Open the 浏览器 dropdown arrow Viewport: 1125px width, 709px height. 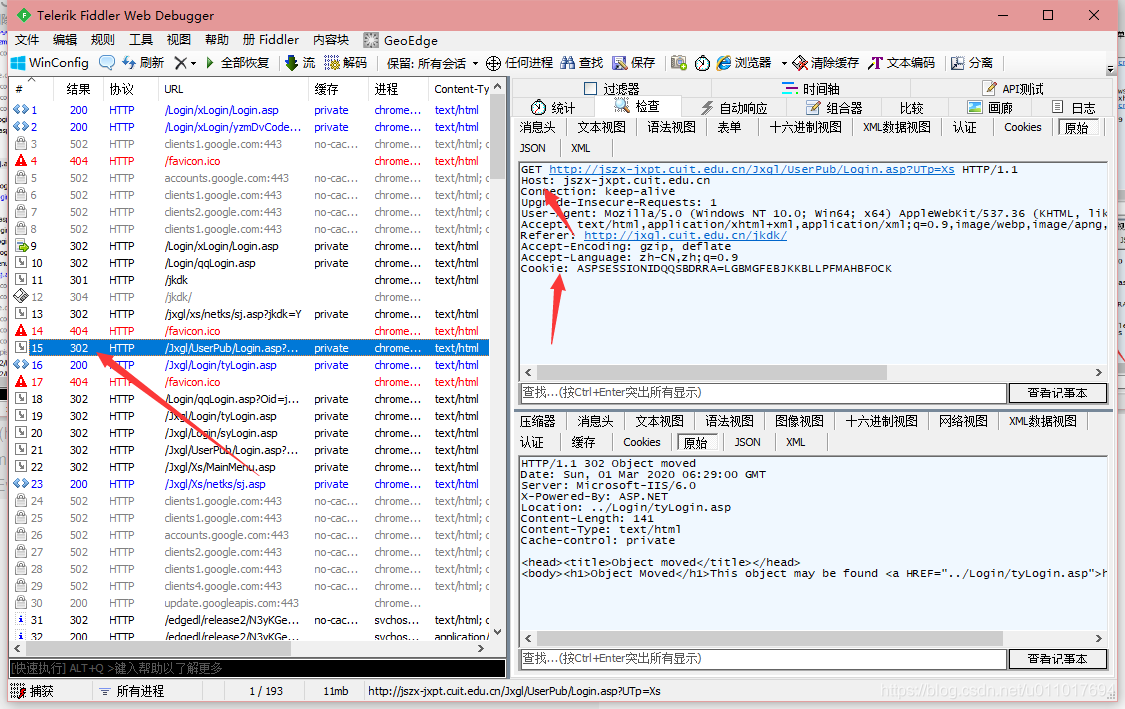click(x=783, y=63)
